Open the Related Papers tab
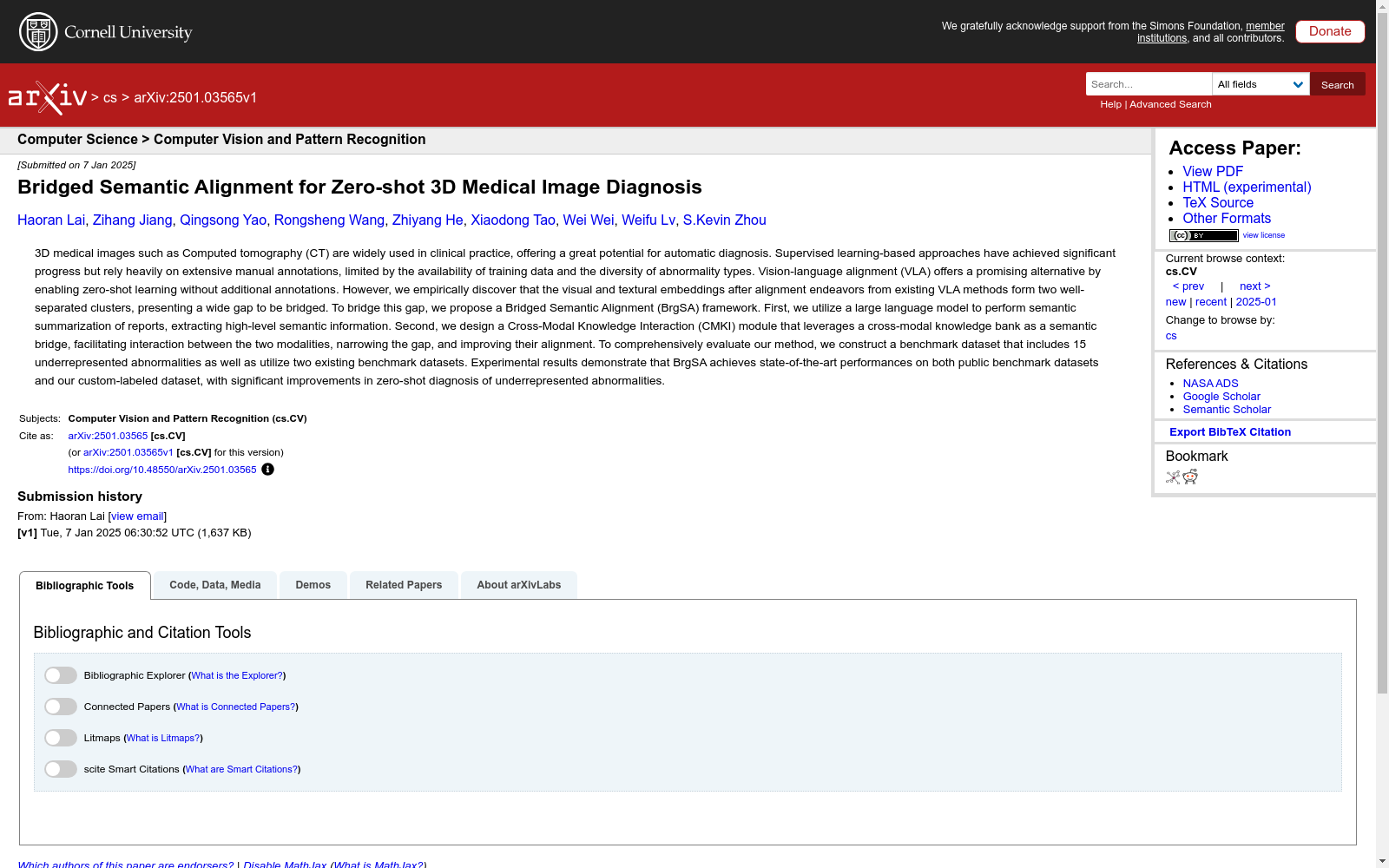This screenshot has height=868, width=1389. coord(403,584)
